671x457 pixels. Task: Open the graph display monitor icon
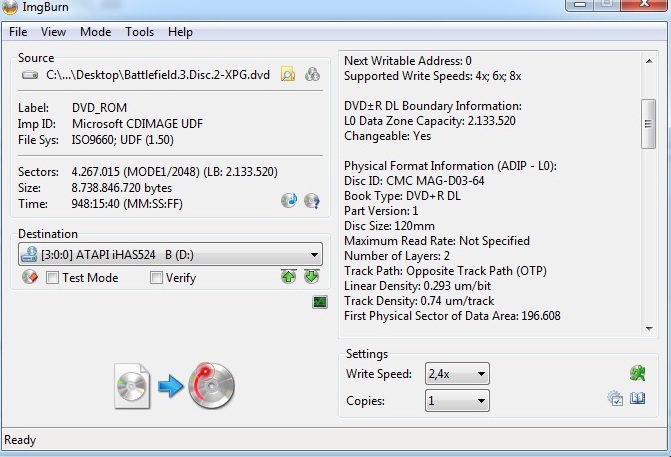(320, 302)
